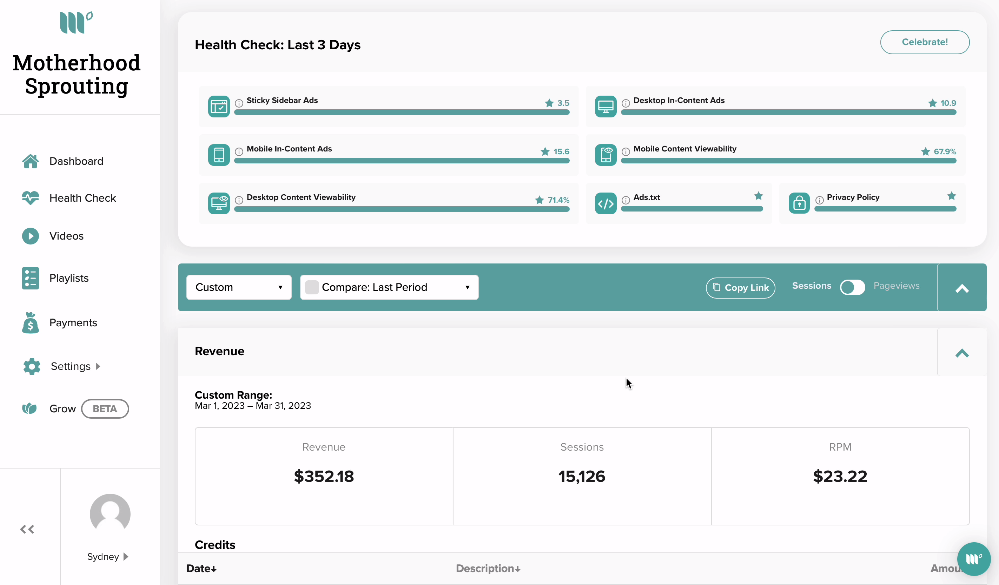Open Playlists menu item
This screenshot has width=999, height=585.
pyautogui.click(x=69, y=278)
